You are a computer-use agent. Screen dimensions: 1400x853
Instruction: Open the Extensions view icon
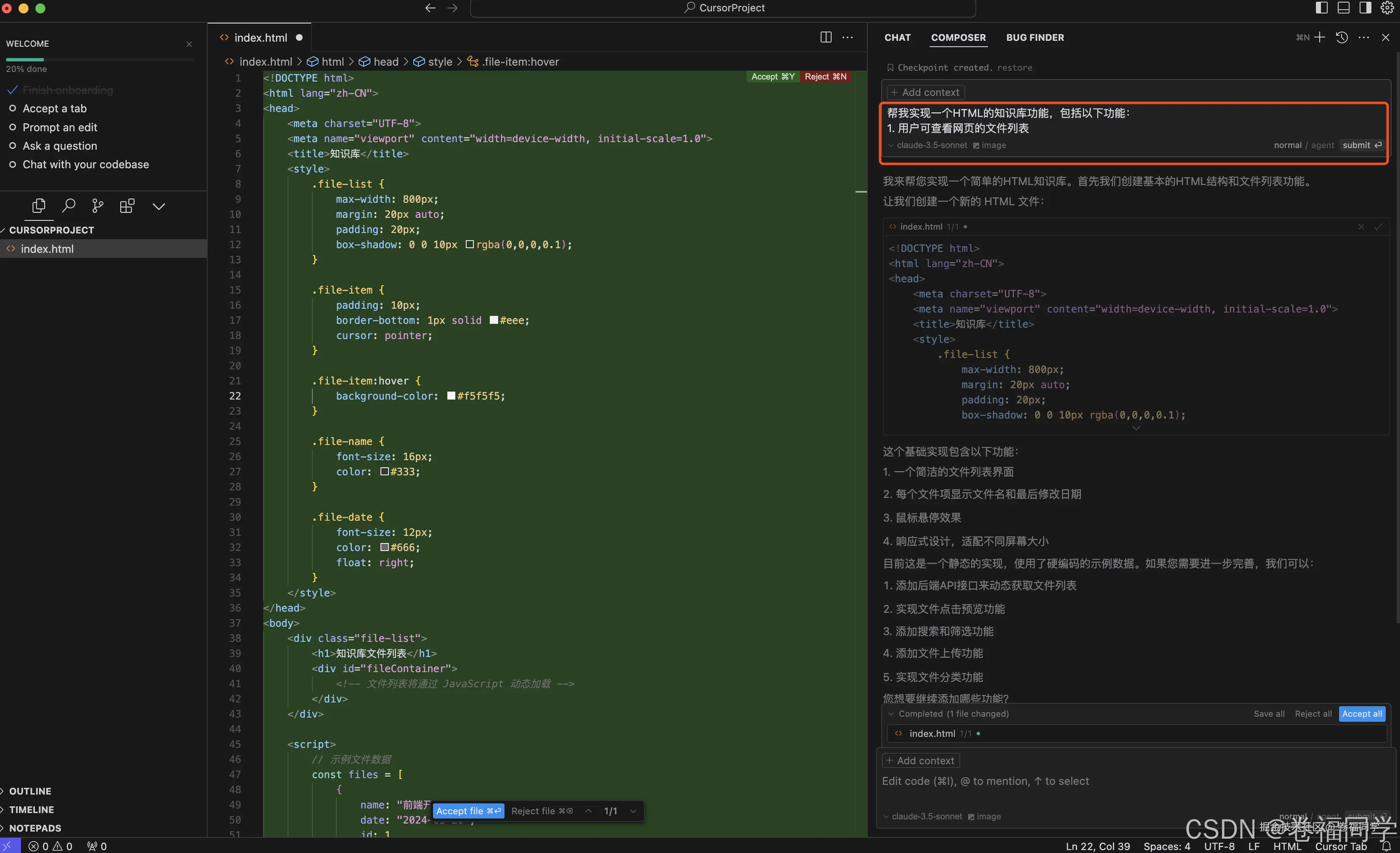tap(127, 206)
